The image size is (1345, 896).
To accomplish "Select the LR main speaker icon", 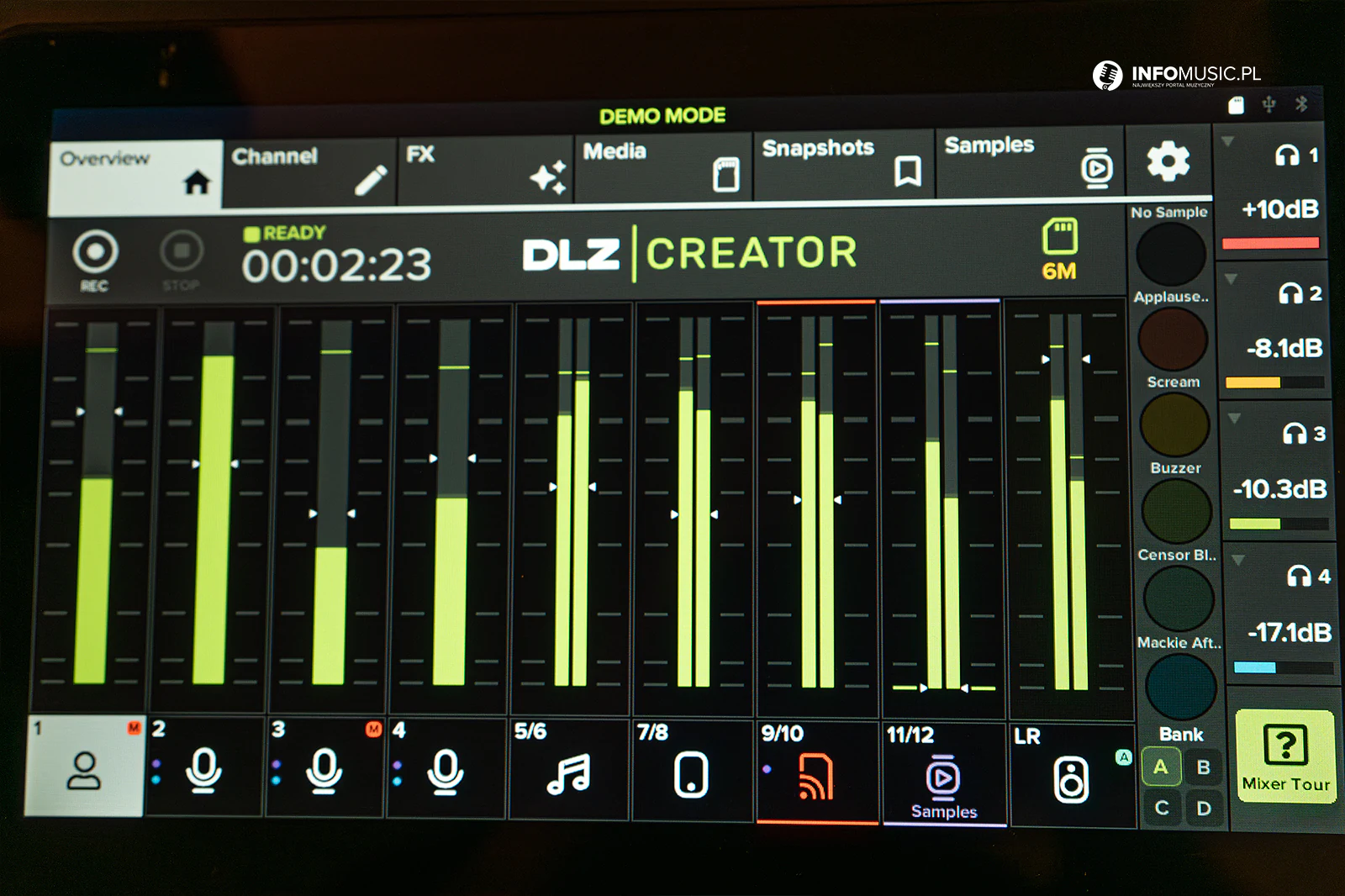I will tap(1072, 778).
